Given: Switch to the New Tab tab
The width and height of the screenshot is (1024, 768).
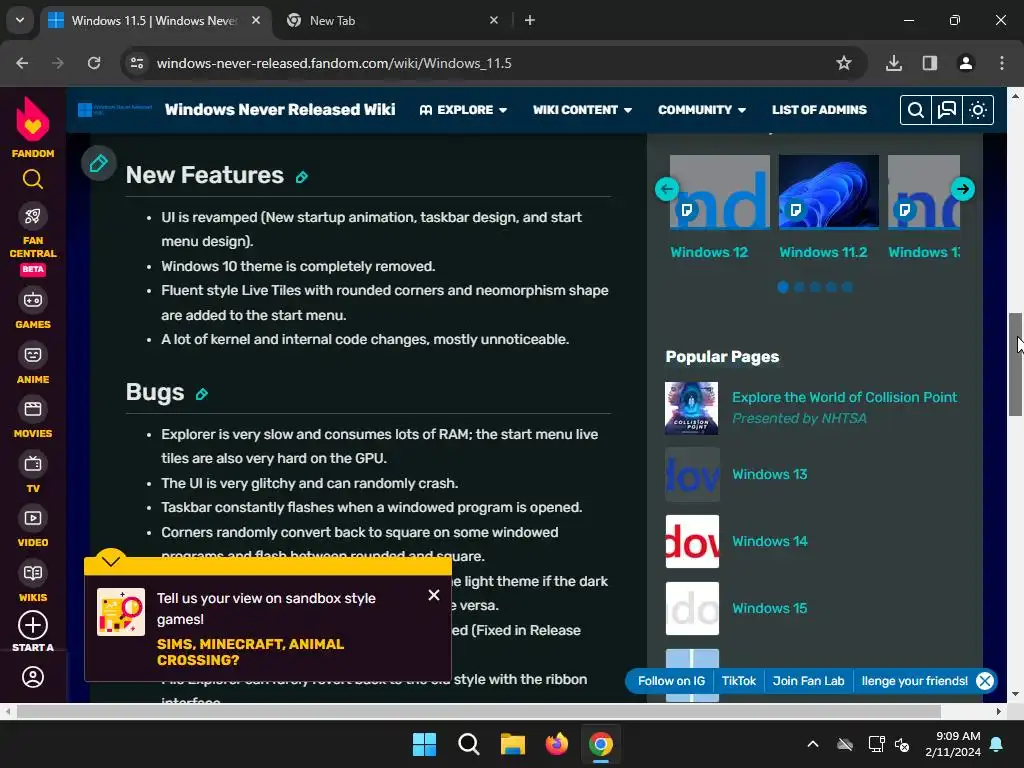Looking at the screenshot, I should (x=392, y=21).
